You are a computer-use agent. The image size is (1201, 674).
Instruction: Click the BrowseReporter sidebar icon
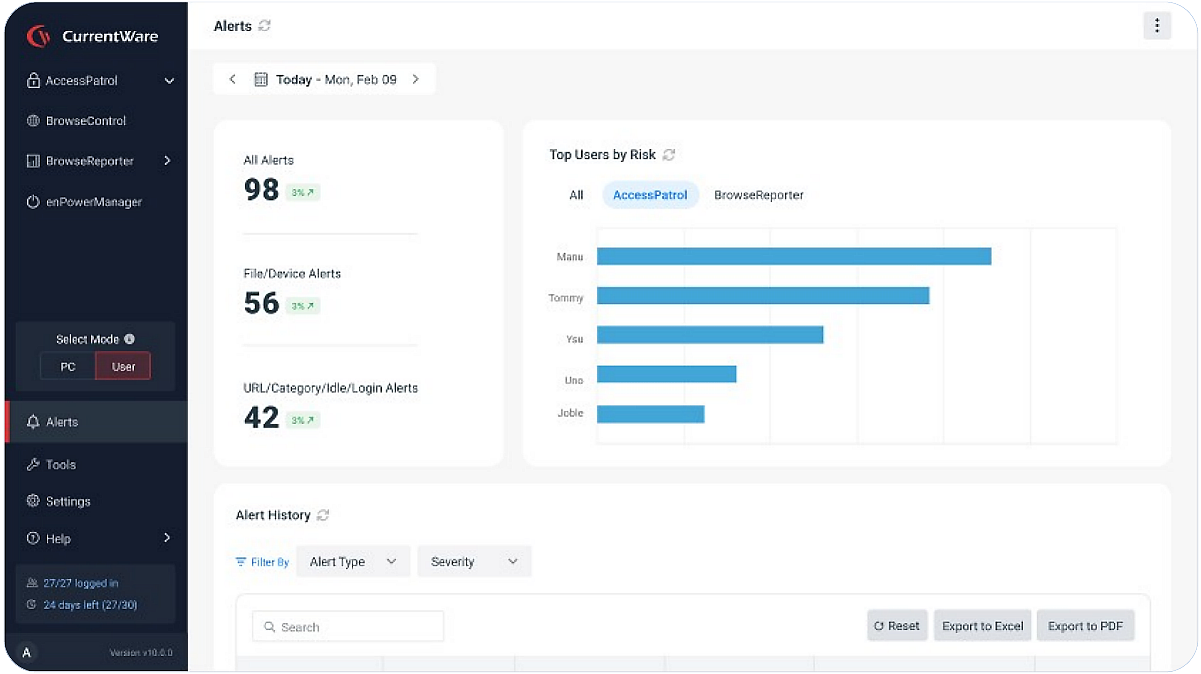click(x=33, y=161)
